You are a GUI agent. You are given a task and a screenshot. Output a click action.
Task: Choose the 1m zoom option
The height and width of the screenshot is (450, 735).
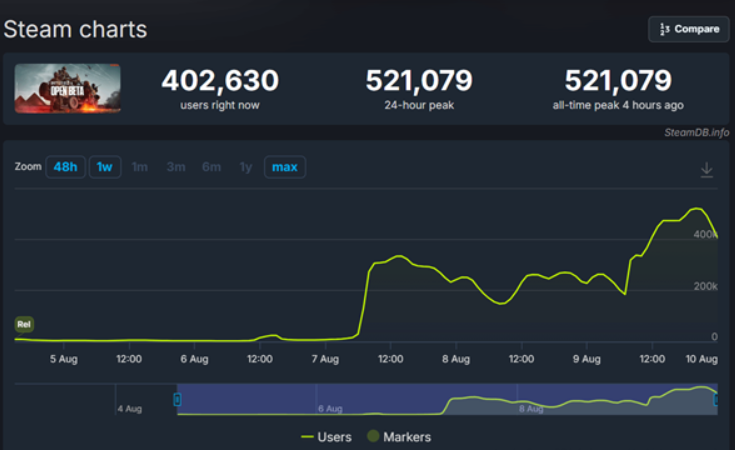coord(140,167)
